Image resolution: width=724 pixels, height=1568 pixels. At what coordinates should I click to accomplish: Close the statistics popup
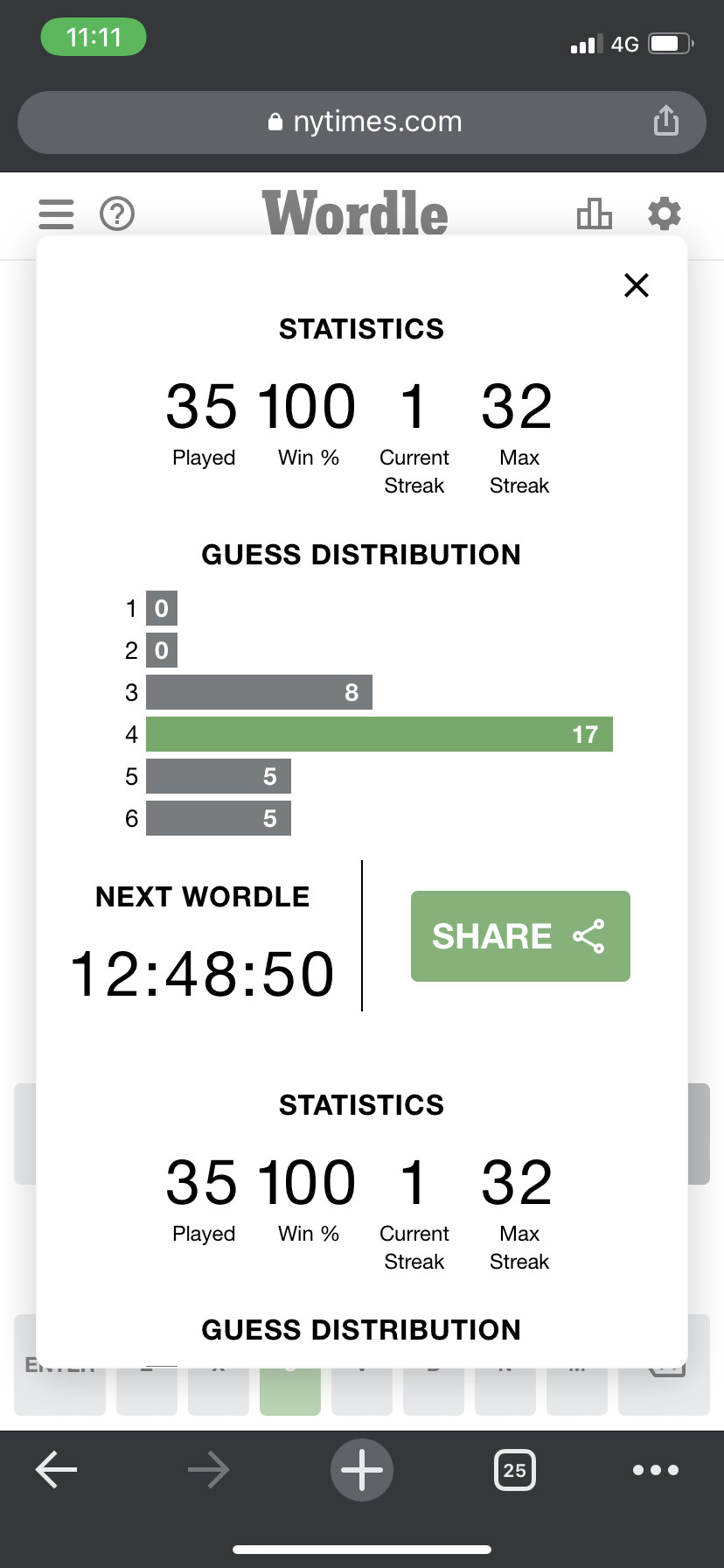point(637,285)
